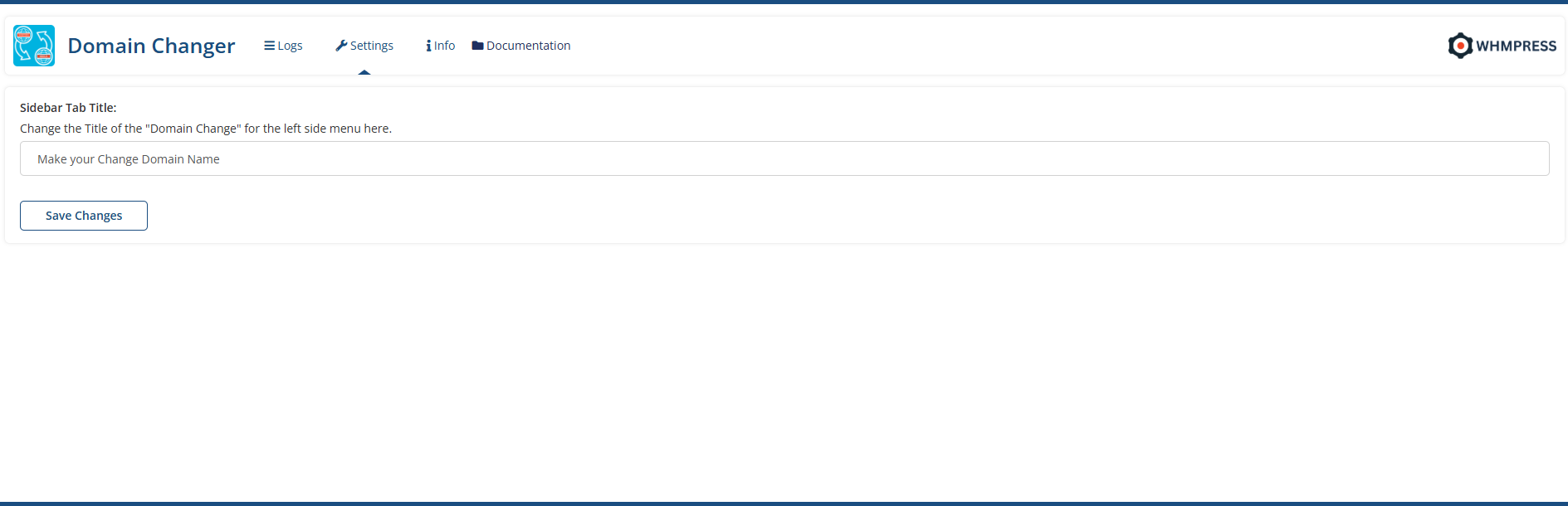
Task: Open the Info tab
Action: pyautogui.click(x=445, y=46)
